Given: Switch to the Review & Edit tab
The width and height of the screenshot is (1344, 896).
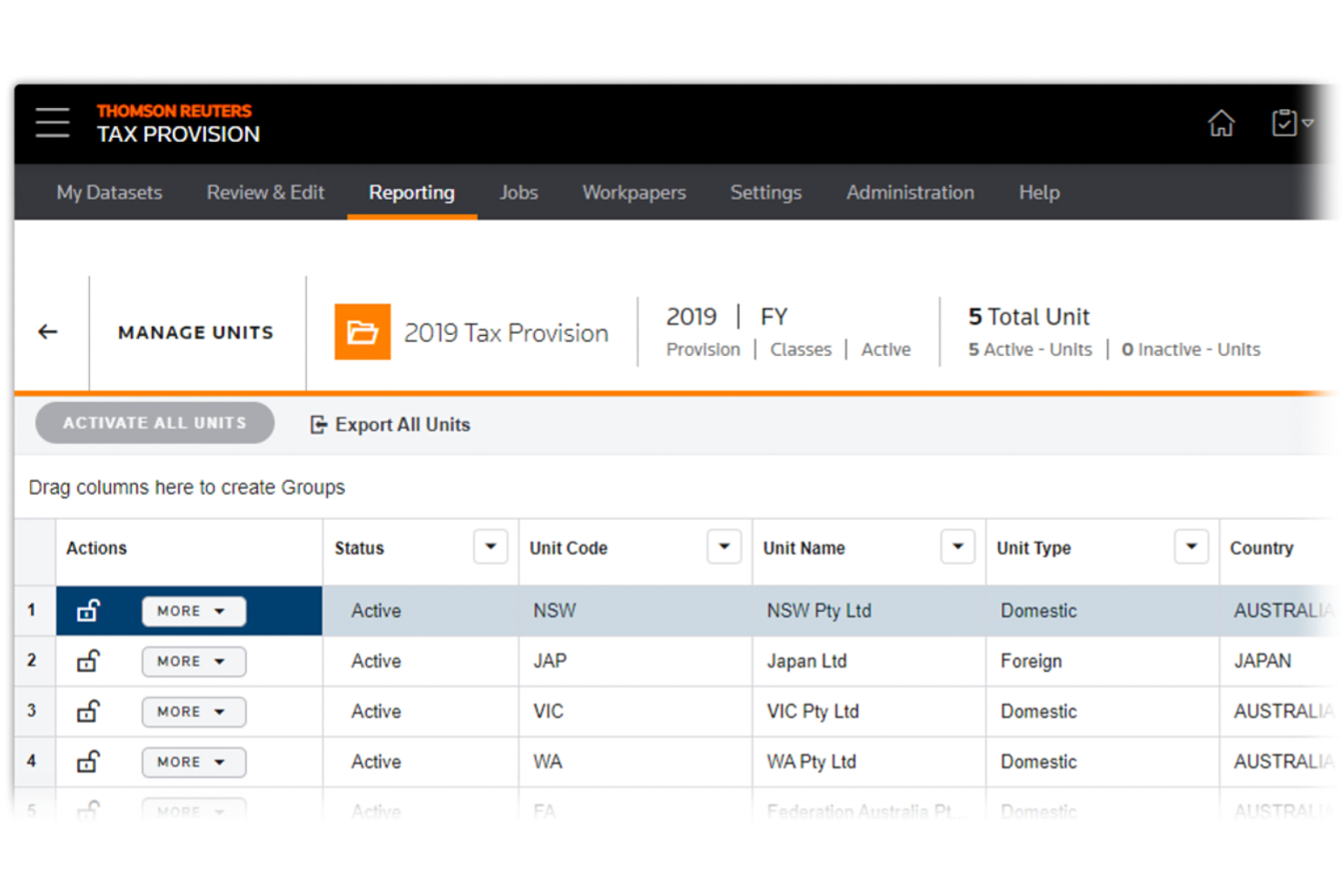Looking at the screenshot, I should 265,192.
